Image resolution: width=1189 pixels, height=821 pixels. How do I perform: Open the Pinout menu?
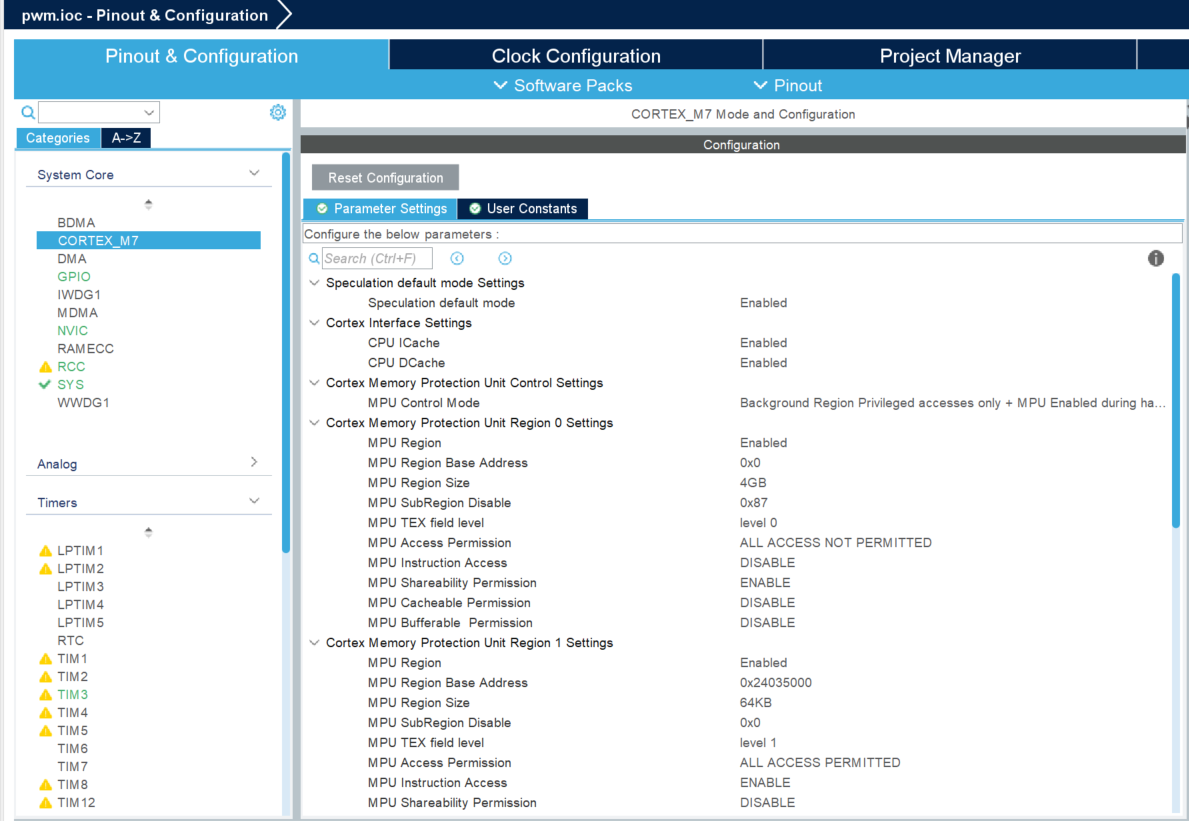click(x=787, y=85)
